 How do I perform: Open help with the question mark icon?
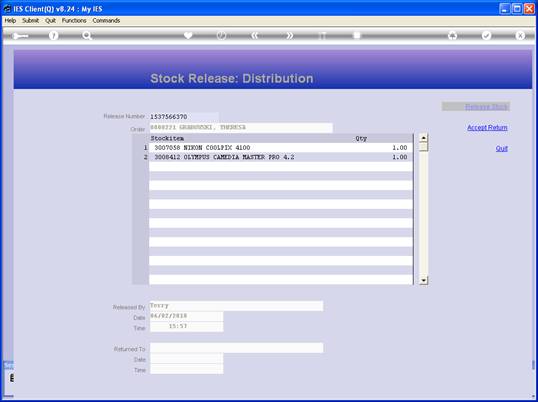point(53,36)
